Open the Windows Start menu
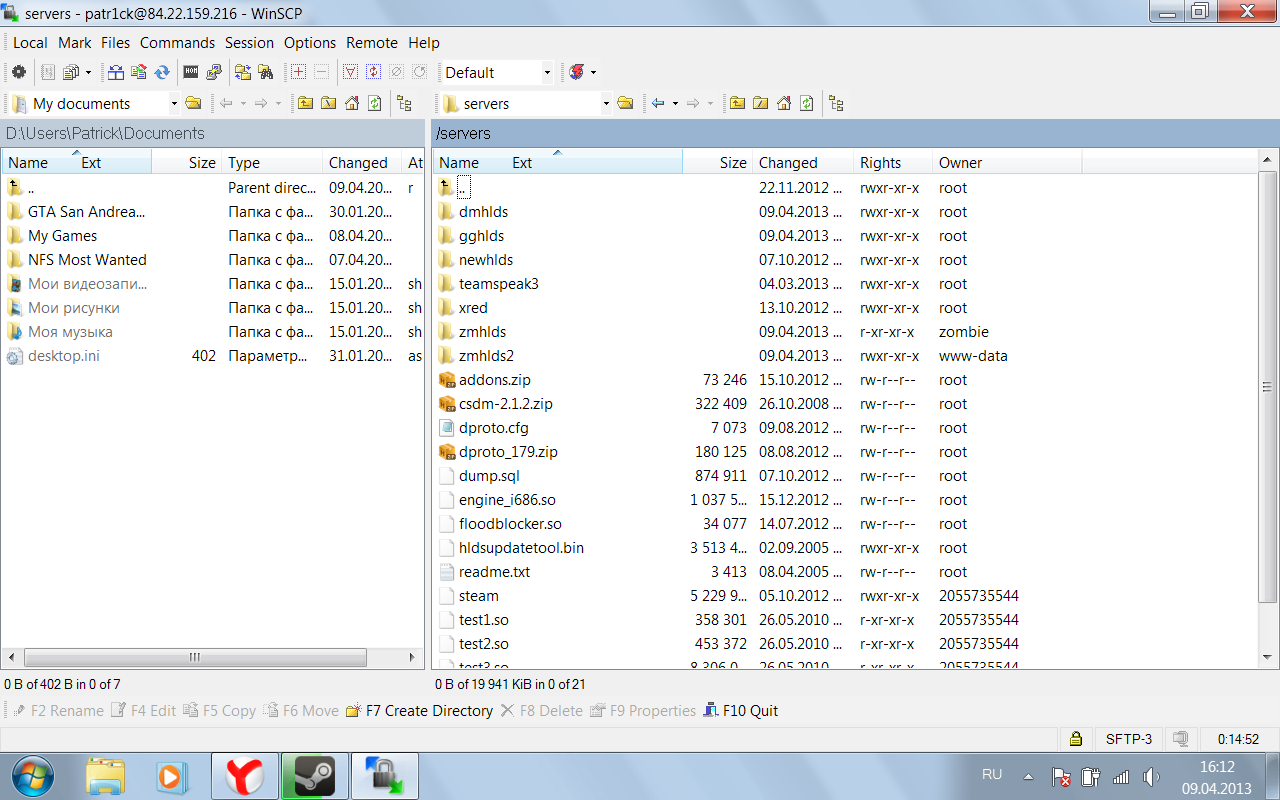The width and height of the screenshot is (1280, 800). (33, 776)
